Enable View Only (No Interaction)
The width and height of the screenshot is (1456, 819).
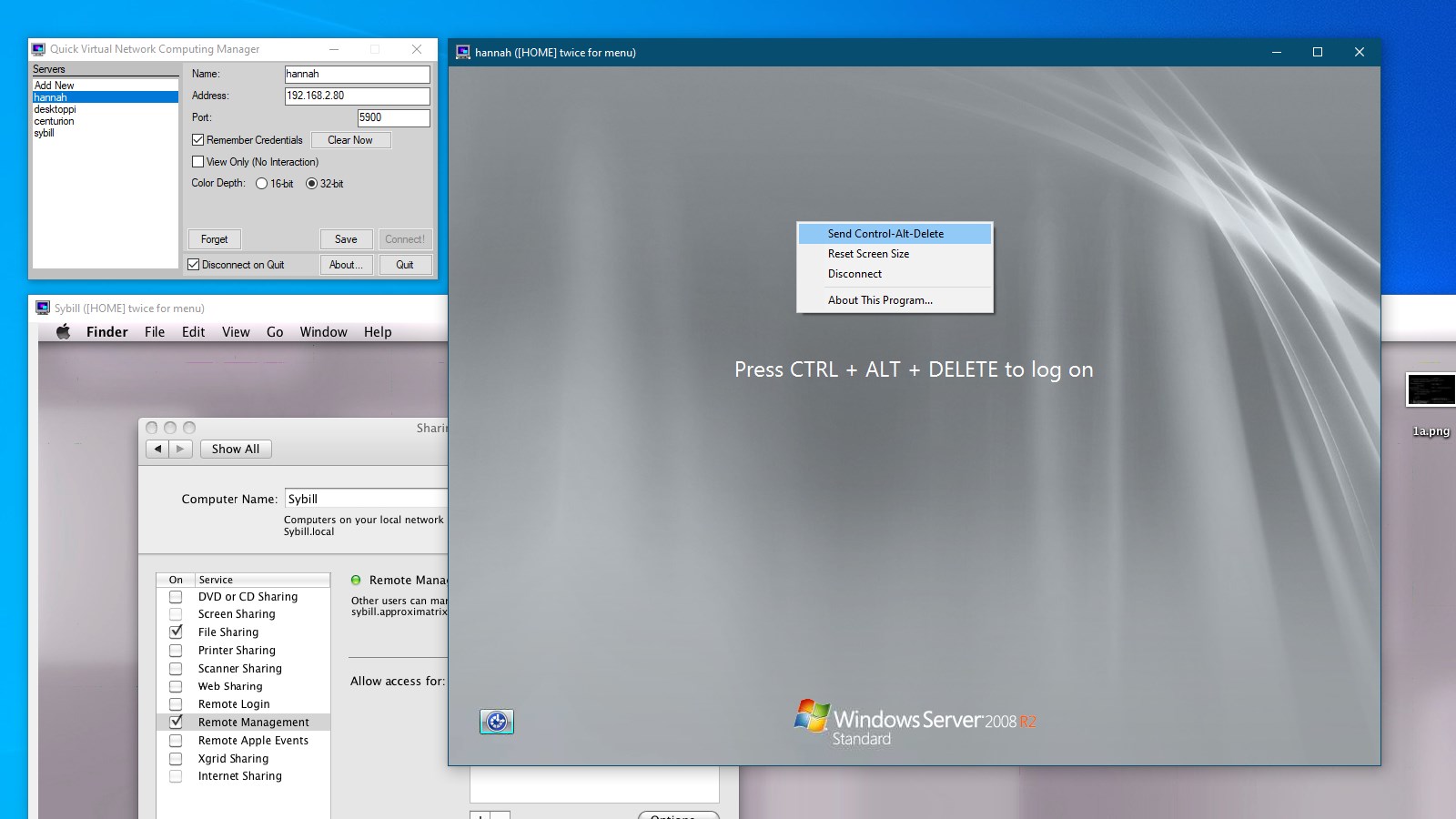197,162
